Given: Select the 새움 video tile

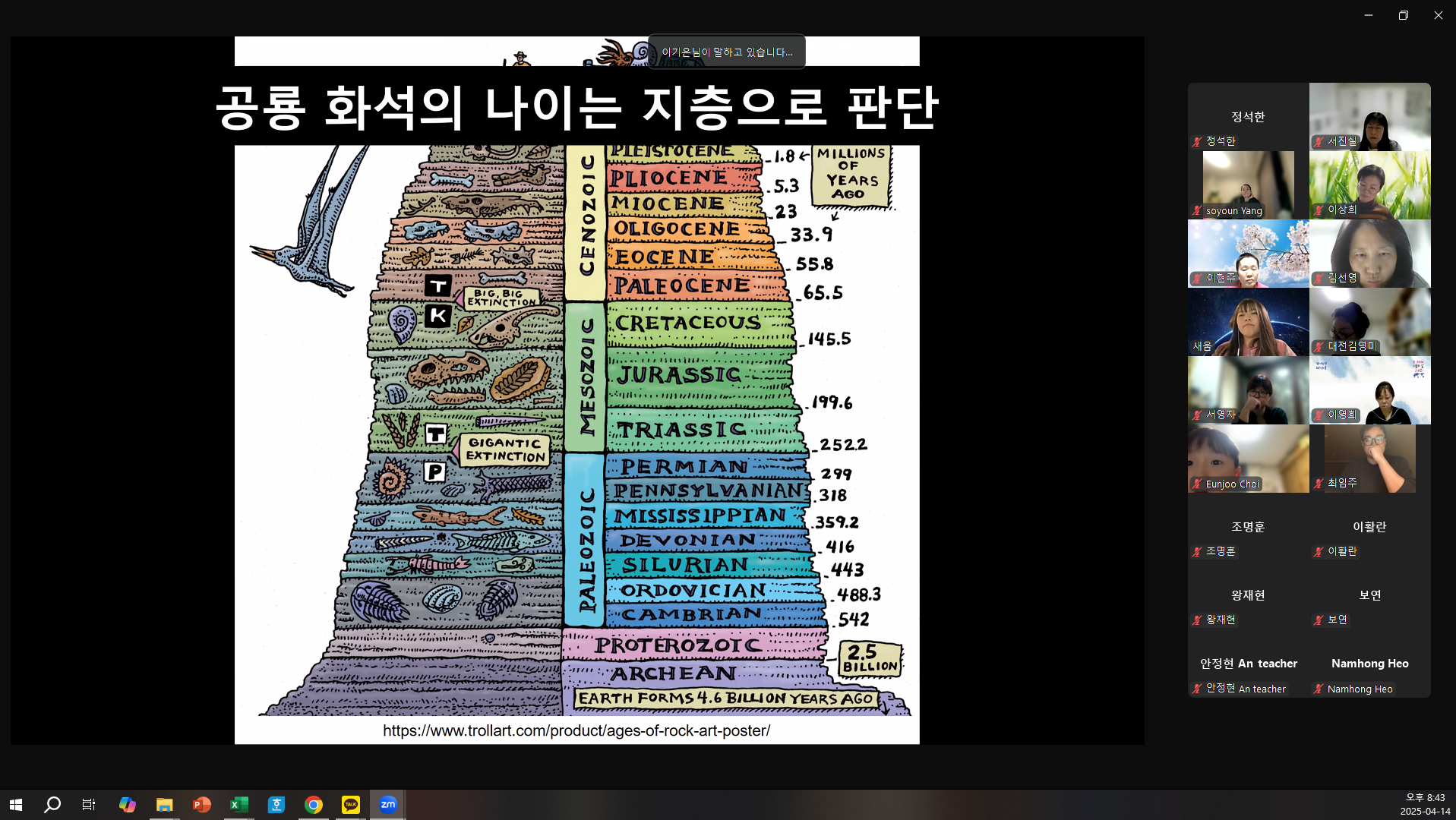Looking at the screenshot, I should point(1249,322).
